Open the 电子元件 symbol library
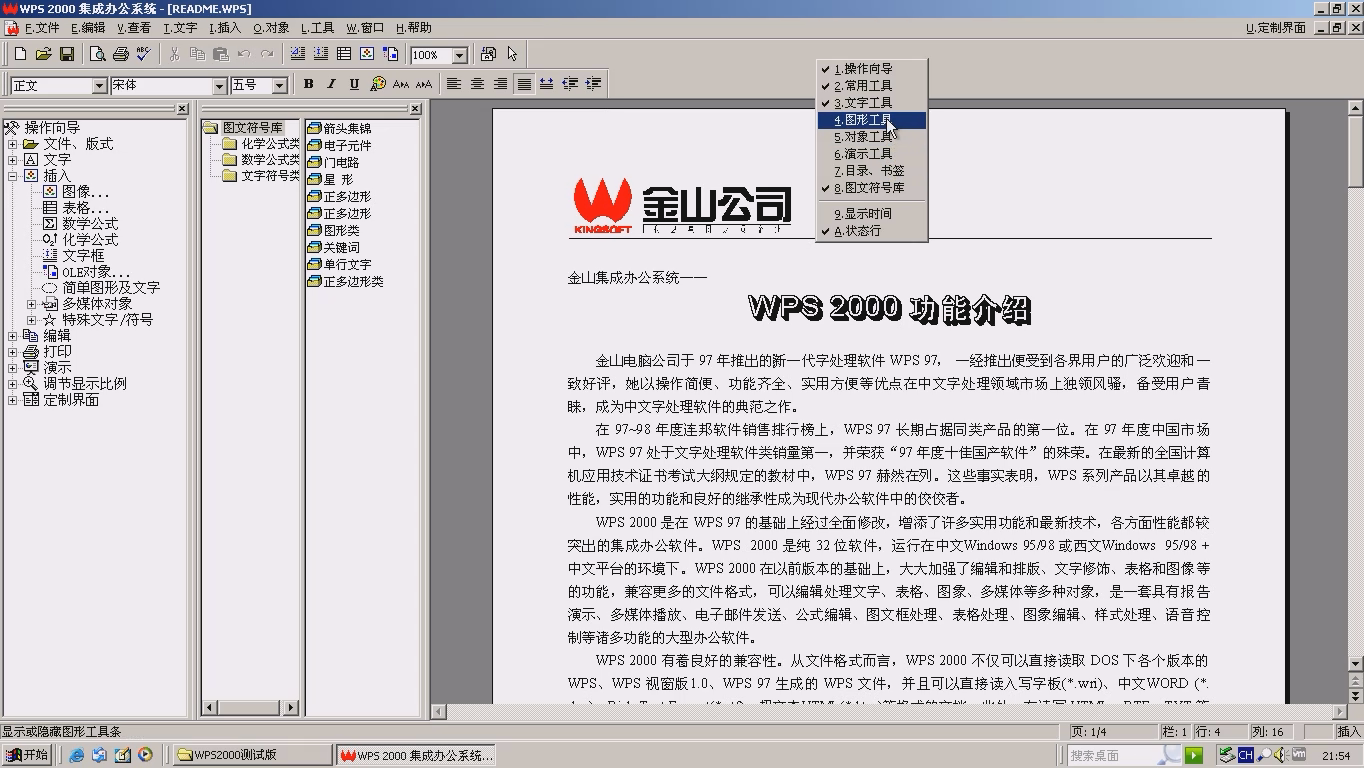 [339, 145]
